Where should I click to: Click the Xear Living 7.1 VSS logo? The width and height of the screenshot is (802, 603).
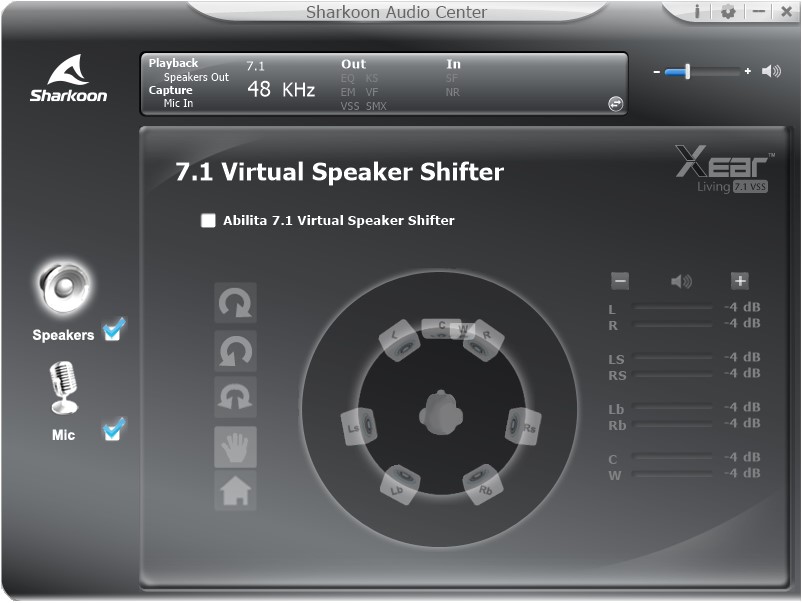[x=725, y=169]
